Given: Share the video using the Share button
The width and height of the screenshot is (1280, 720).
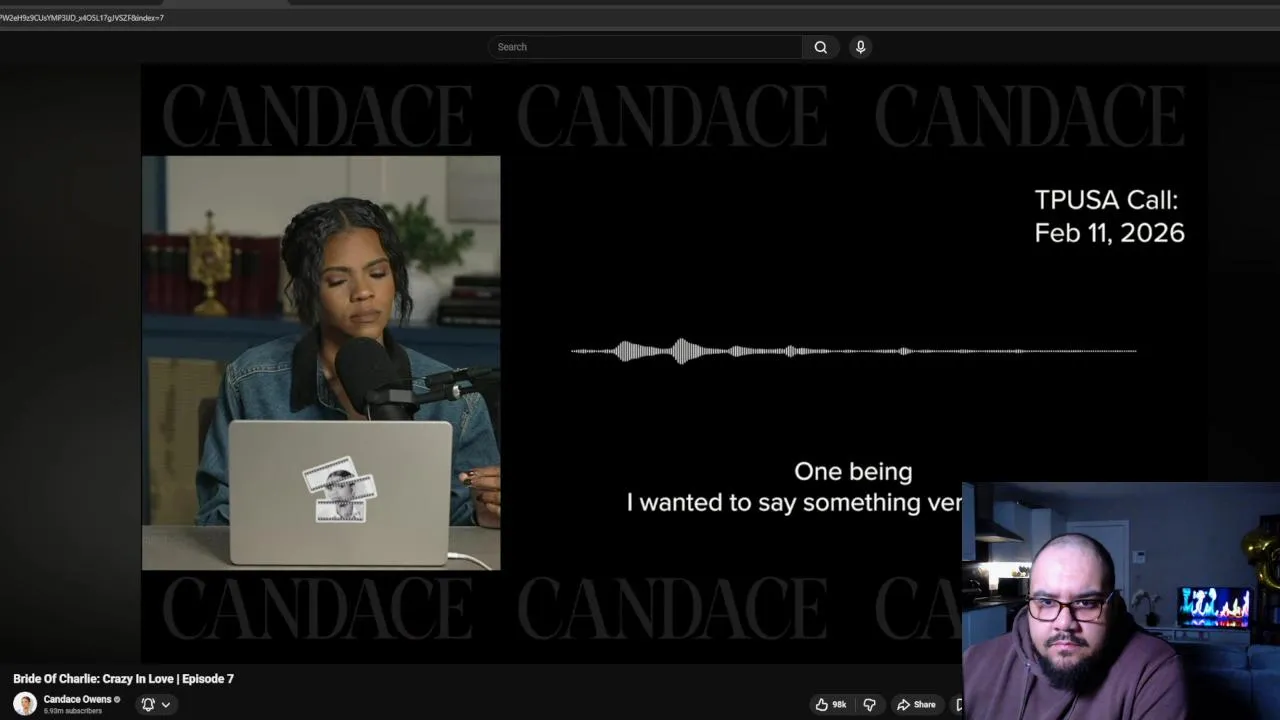Looking at the screenshot, I should pyautogui.click(x=916, y=704).
